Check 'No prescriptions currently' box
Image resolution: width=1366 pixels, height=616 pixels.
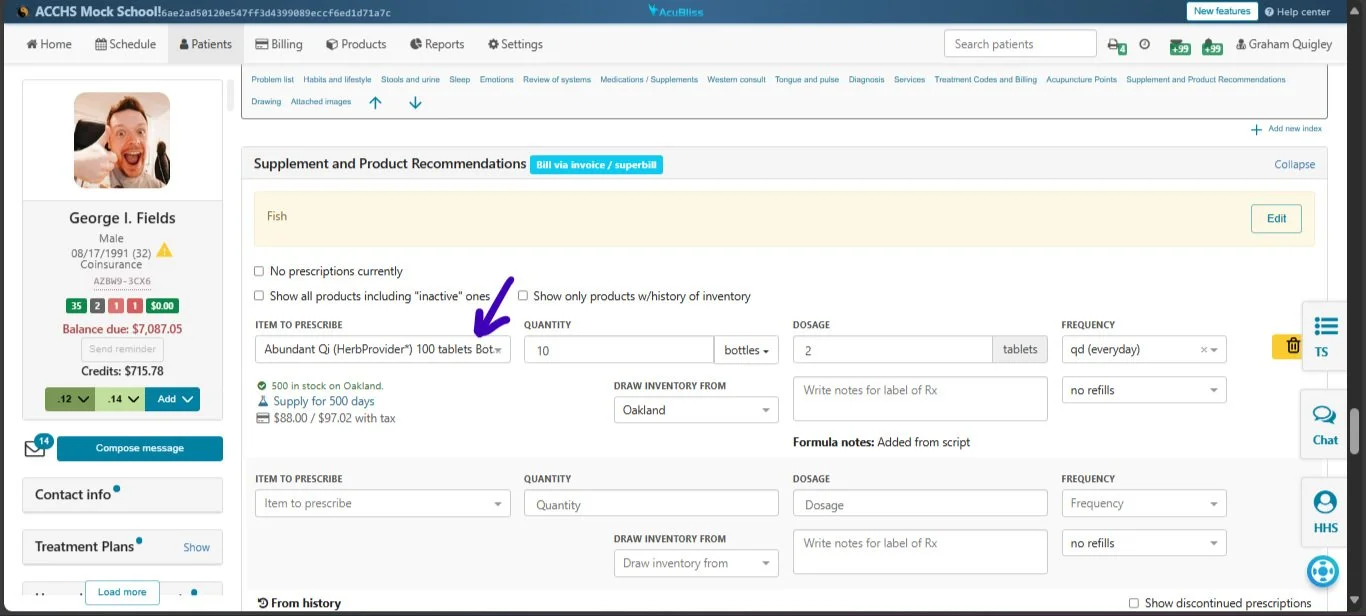pyautogui.click(x=259, y=271)
